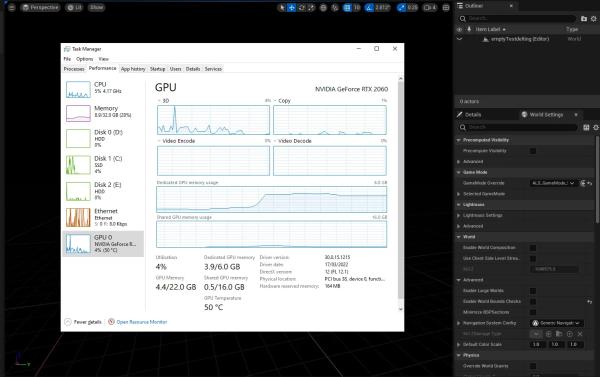Open the viewport hamburger options menu

(11, 8)
